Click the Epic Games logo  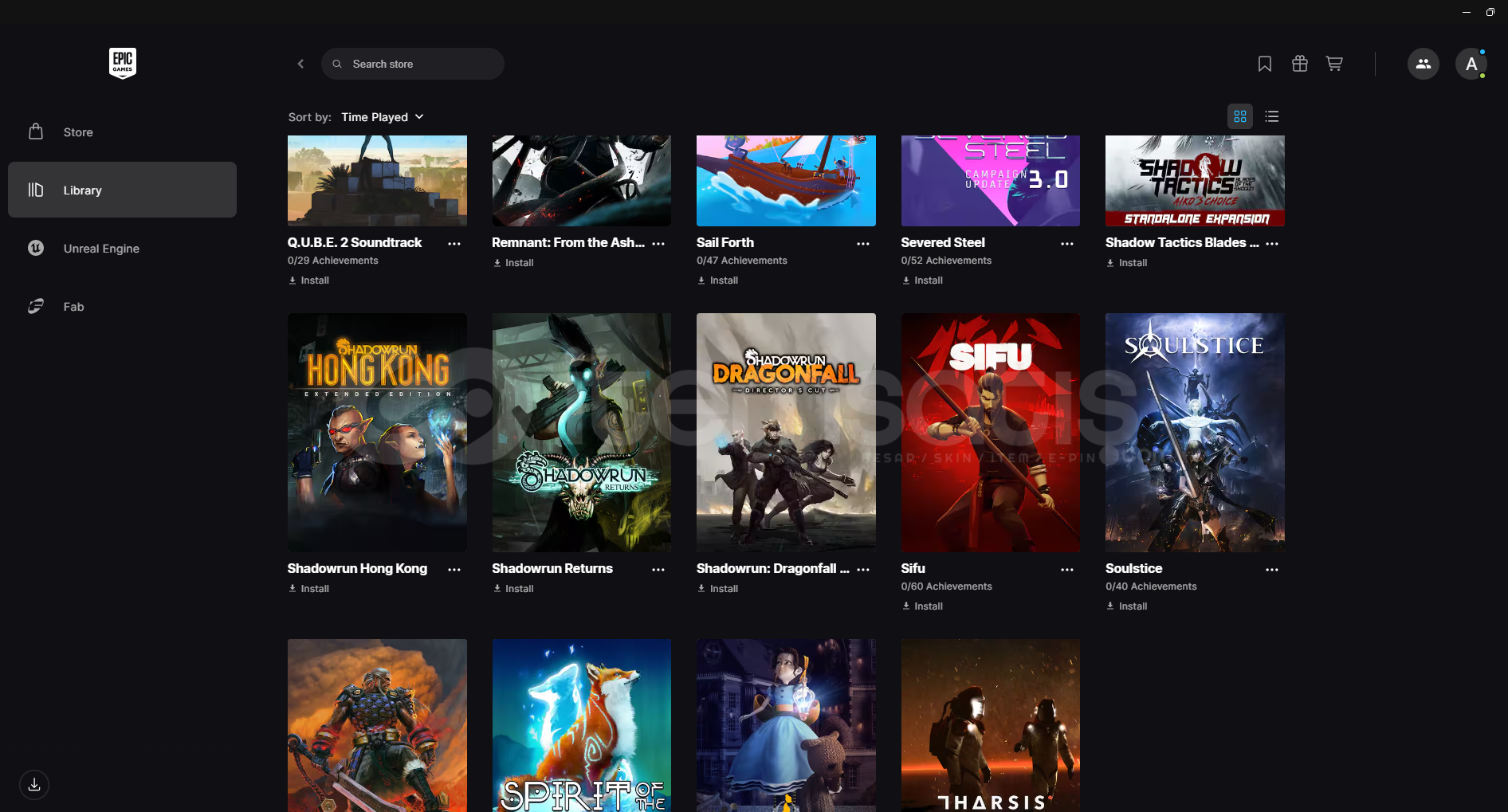(x=123, y=63)
